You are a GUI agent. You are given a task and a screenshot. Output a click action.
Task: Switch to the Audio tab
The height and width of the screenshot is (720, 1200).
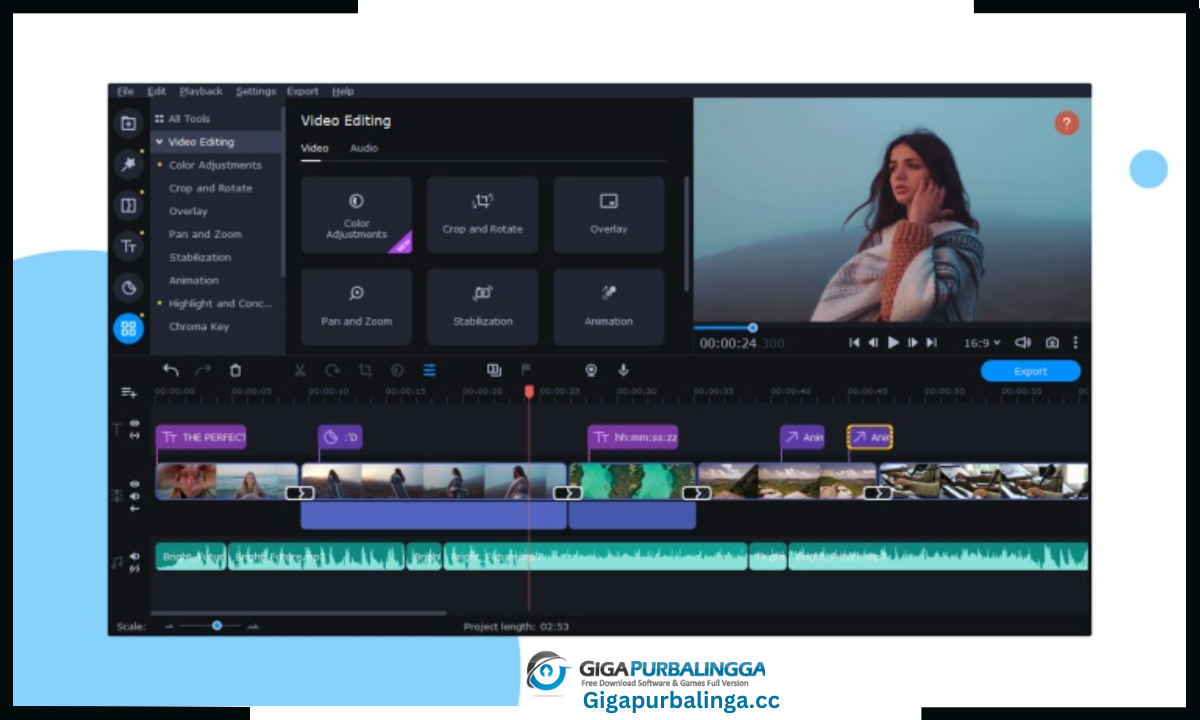coord(364,148)
